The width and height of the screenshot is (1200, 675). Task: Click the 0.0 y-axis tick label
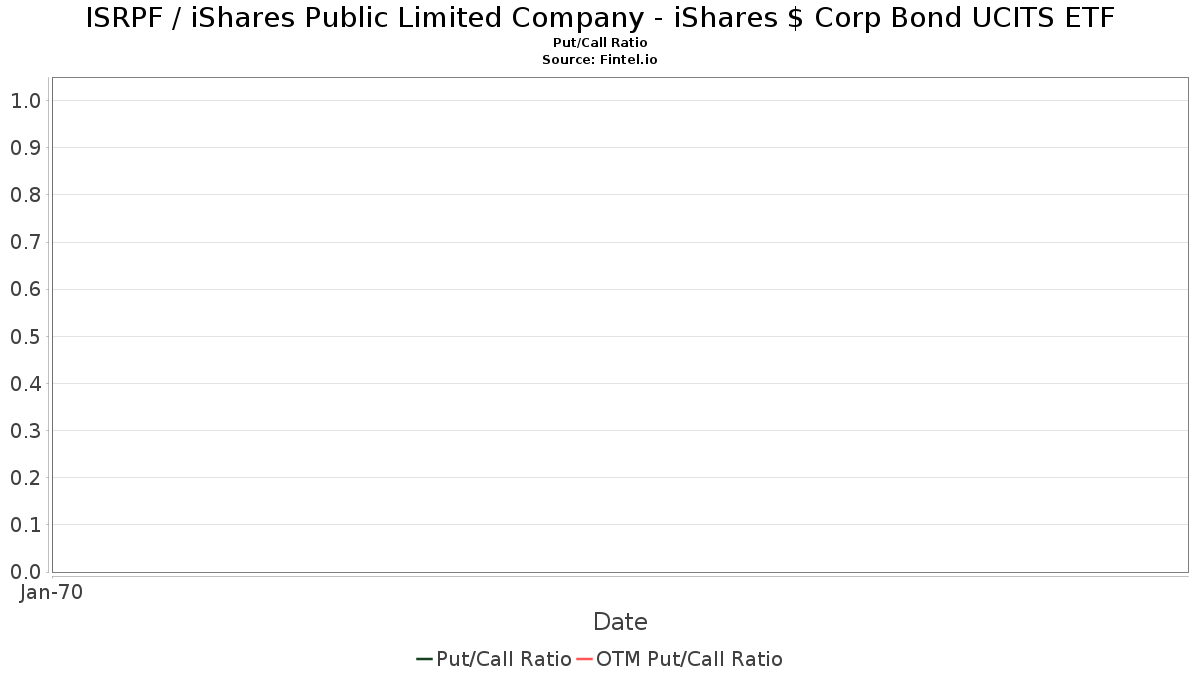[25, 572]
